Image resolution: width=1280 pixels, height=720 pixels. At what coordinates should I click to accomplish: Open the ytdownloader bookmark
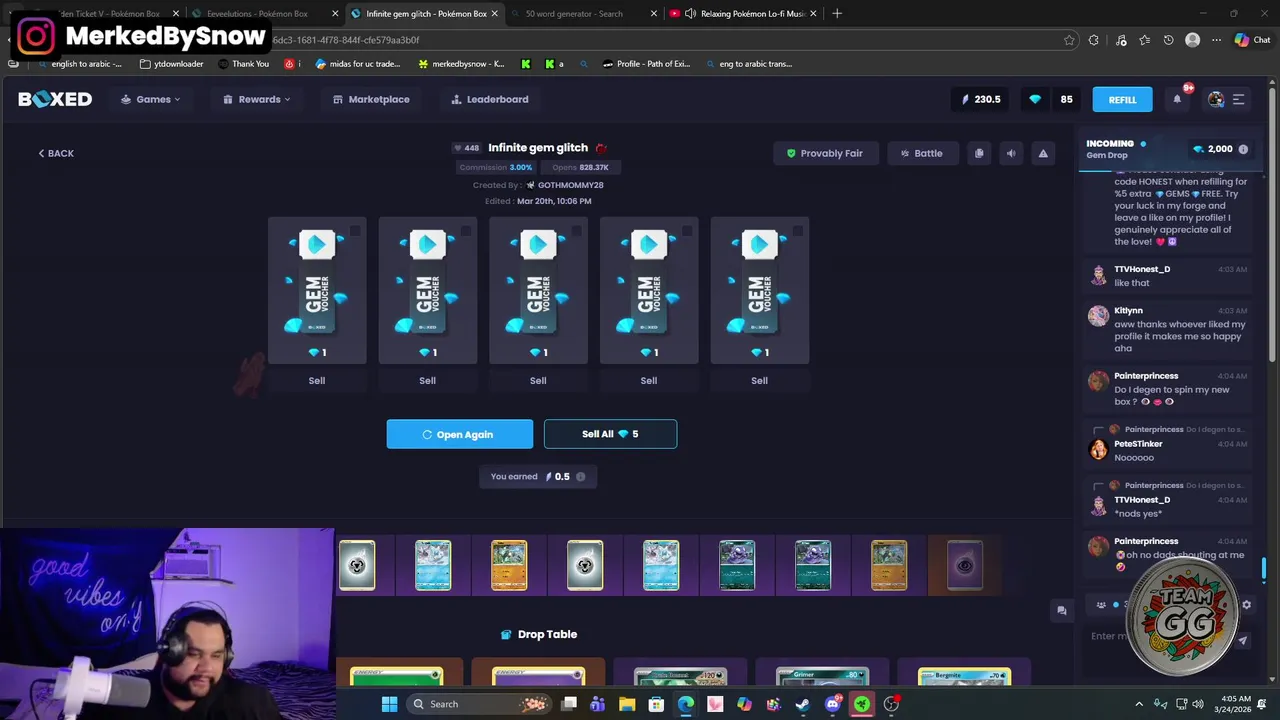tap(171, 64)
